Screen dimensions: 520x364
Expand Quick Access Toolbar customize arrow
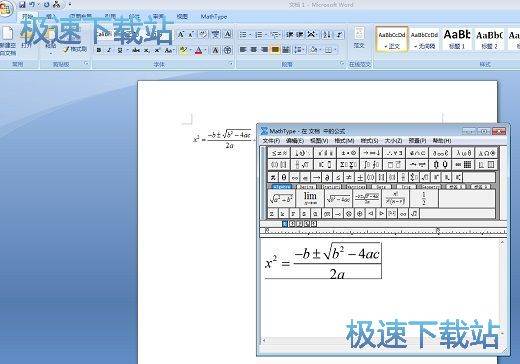tap(70, 4)
